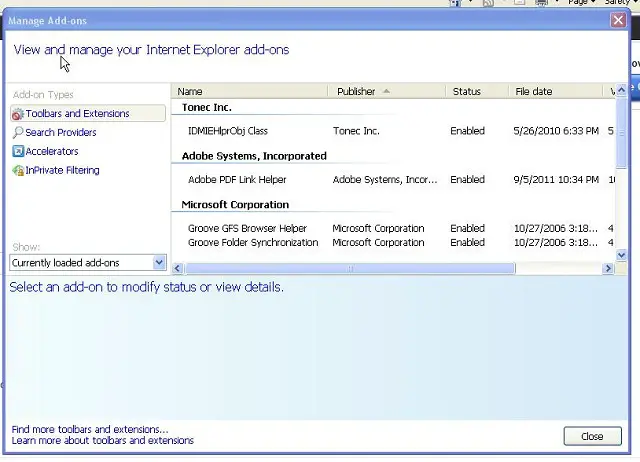Click the horizontal scrollbar right arrow

click(x=608, y=268)
